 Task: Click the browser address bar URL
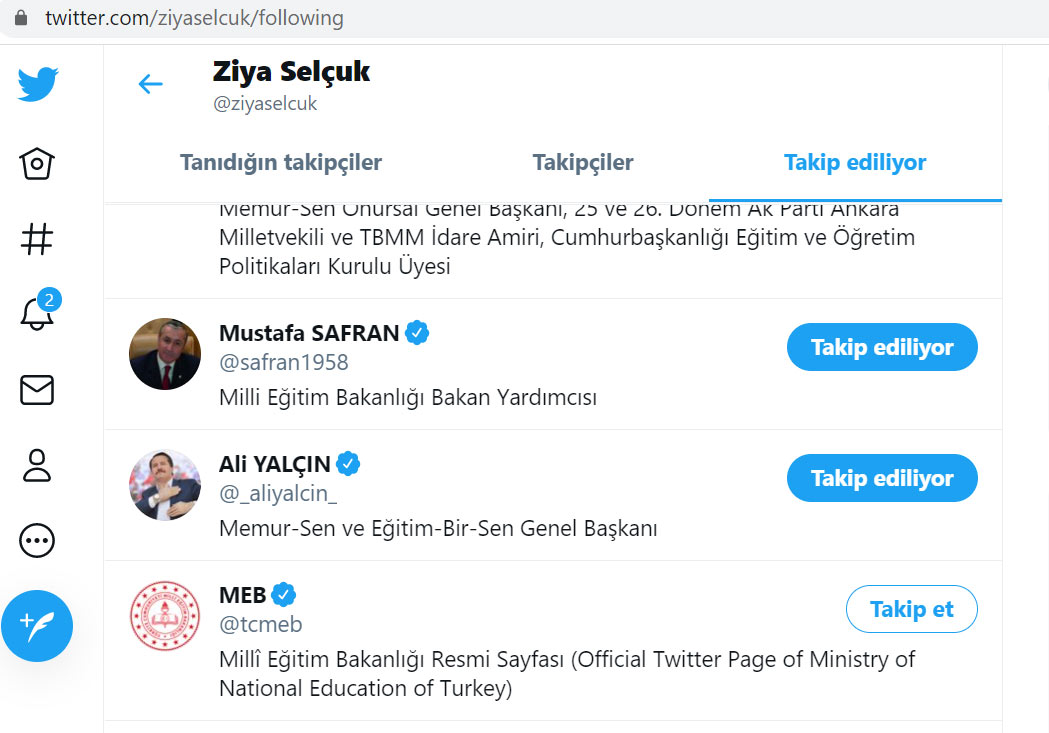pyautogui.click(x=194, y=18)
